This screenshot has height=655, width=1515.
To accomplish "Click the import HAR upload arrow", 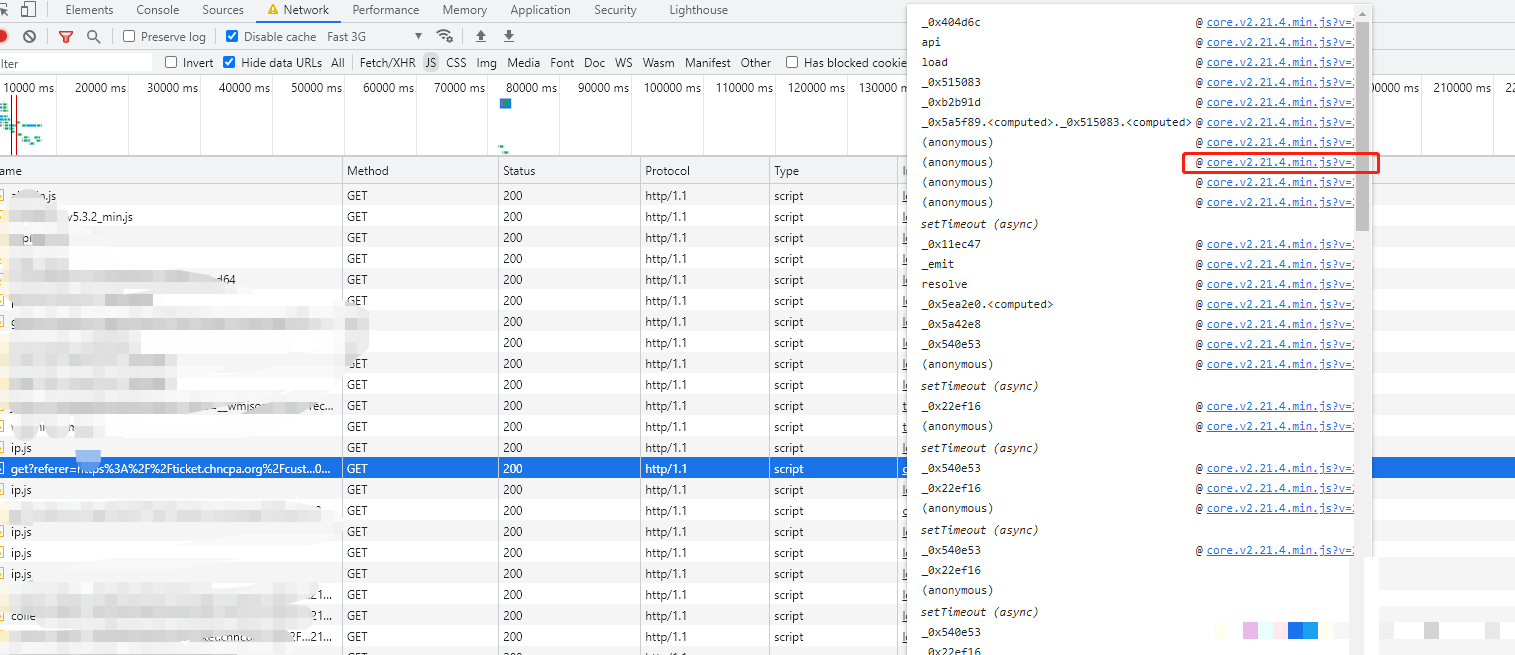I will point(481,36).
